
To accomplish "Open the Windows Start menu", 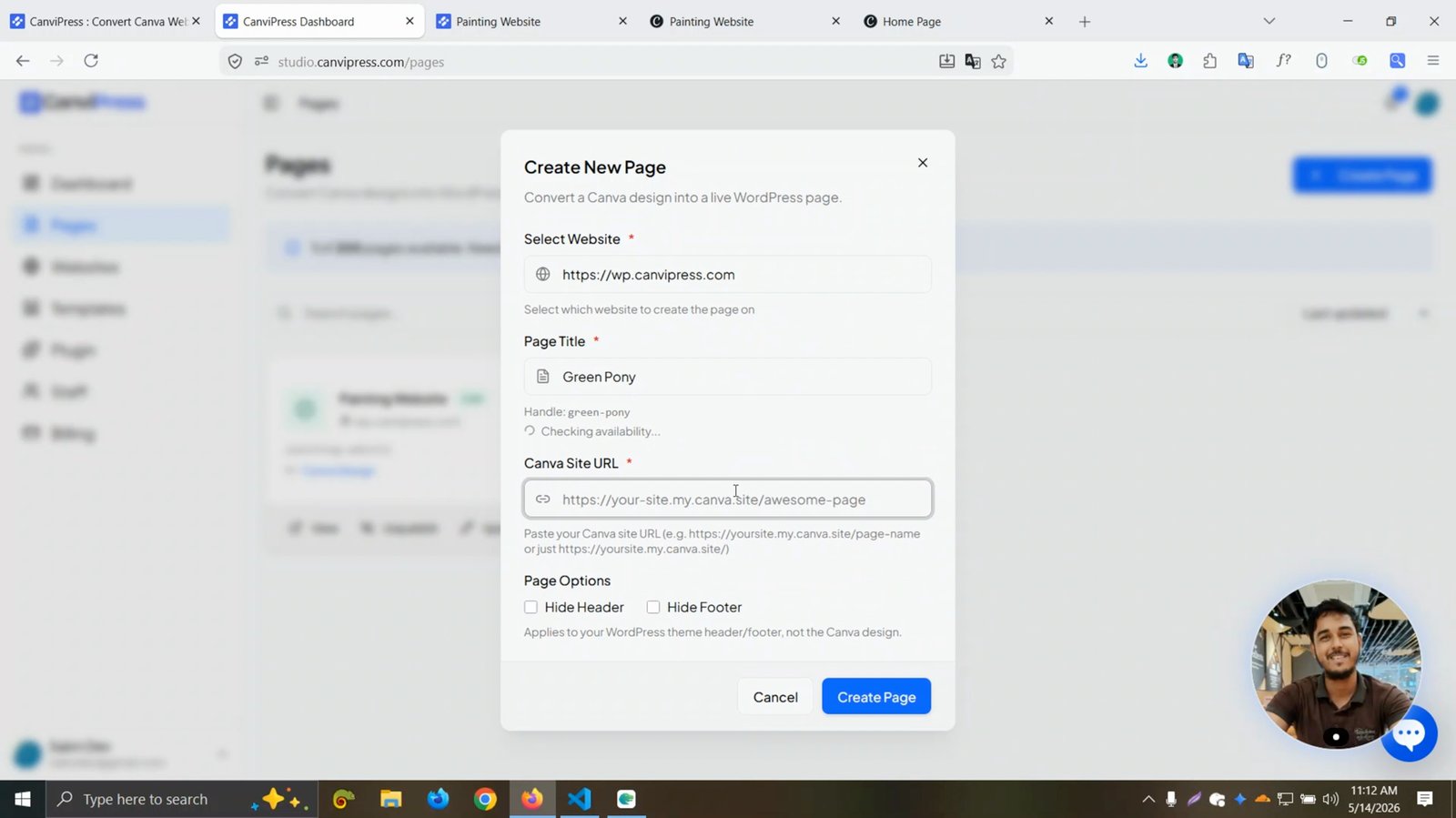I will pyautogui.click(x=23, y=799).
